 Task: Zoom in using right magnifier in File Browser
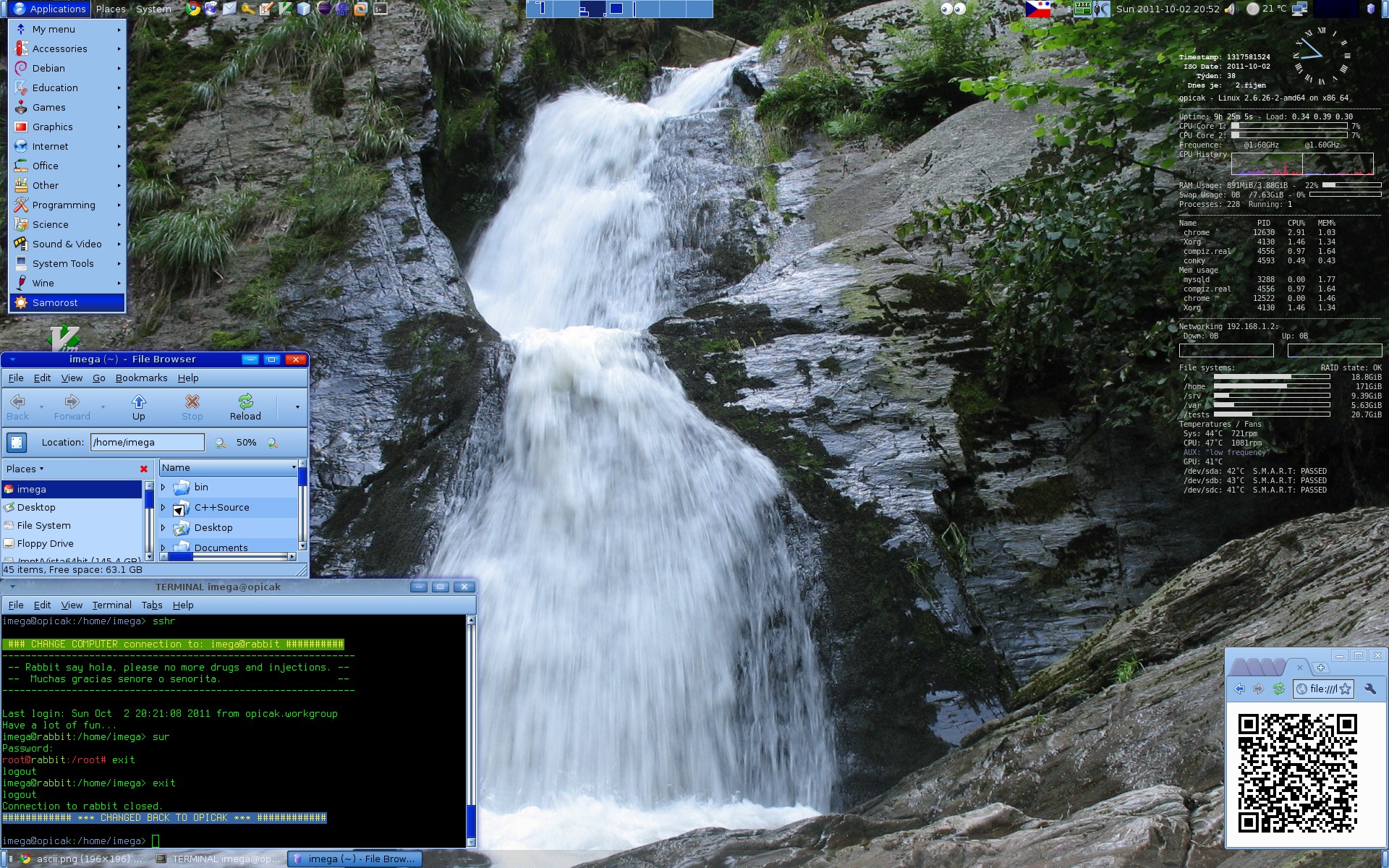click(273, 443)
